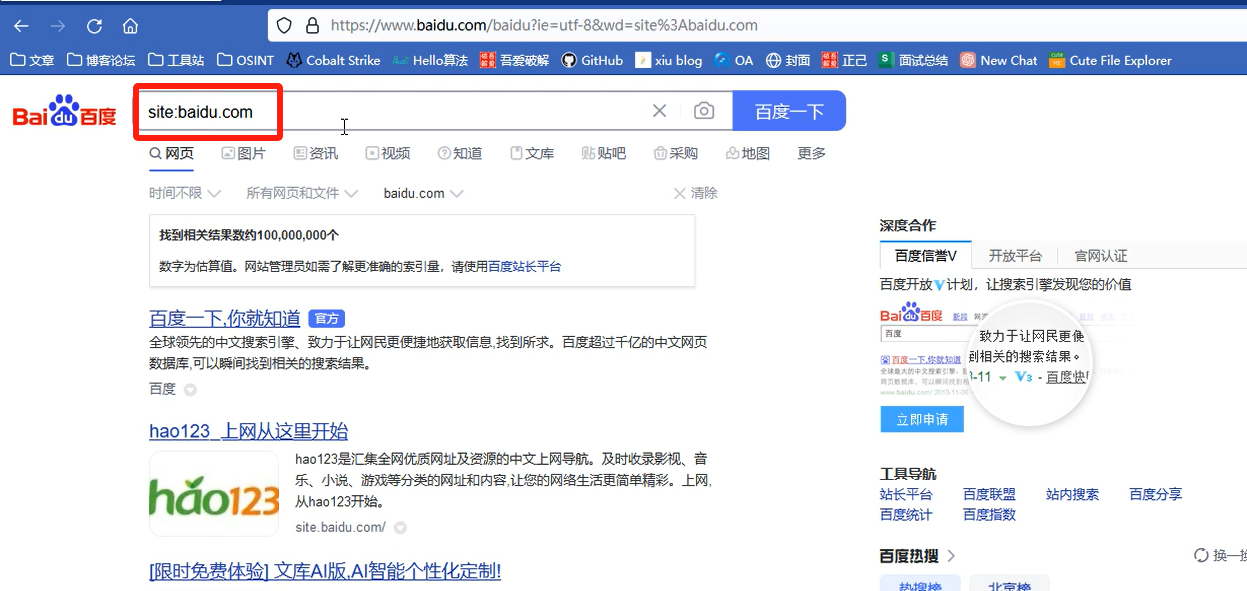Expand the baidu.com site filter
The height and width of the screenshot is (591, 1247).
423,193
